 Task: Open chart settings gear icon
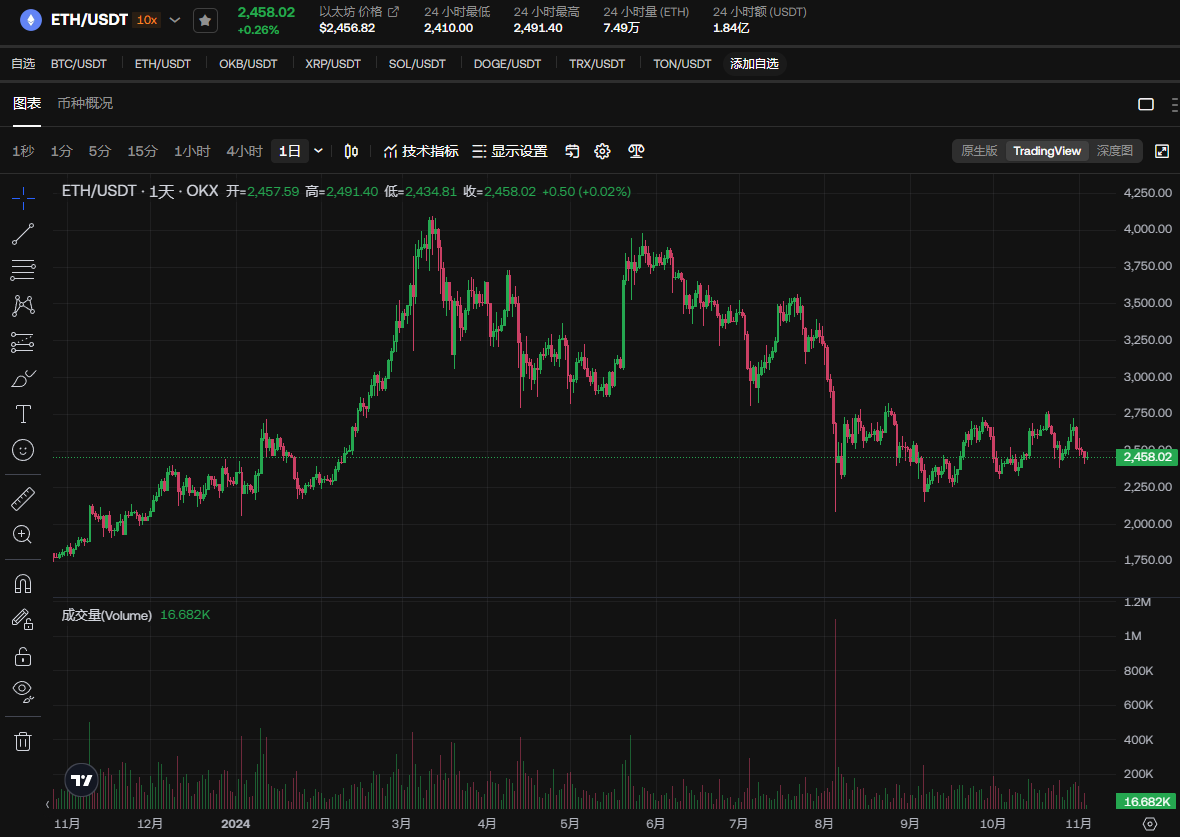coord(602,151)
